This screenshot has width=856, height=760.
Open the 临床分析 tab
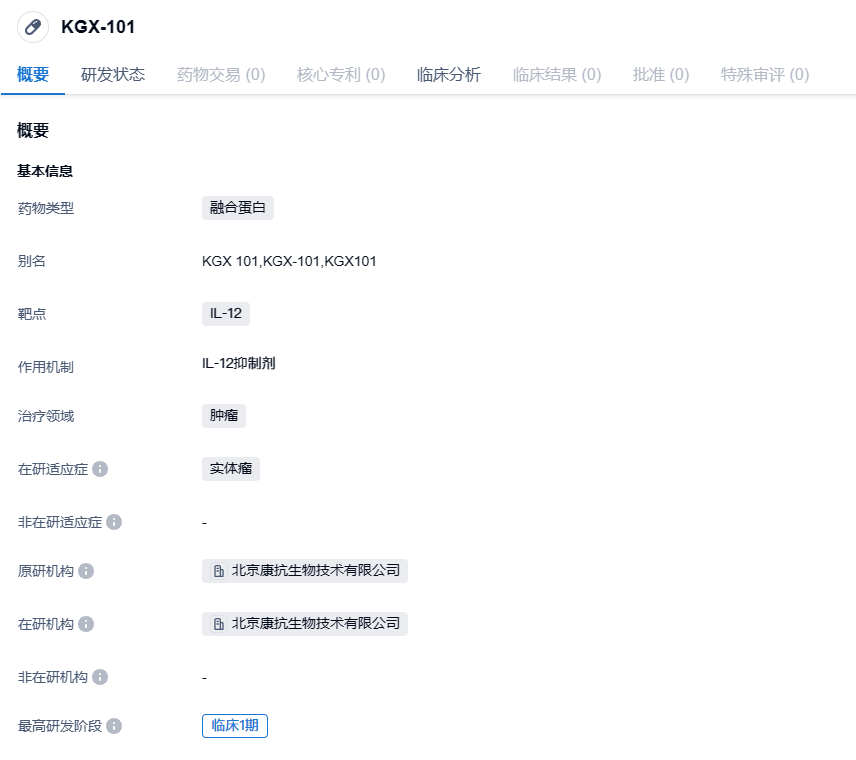tap(448, 74)
